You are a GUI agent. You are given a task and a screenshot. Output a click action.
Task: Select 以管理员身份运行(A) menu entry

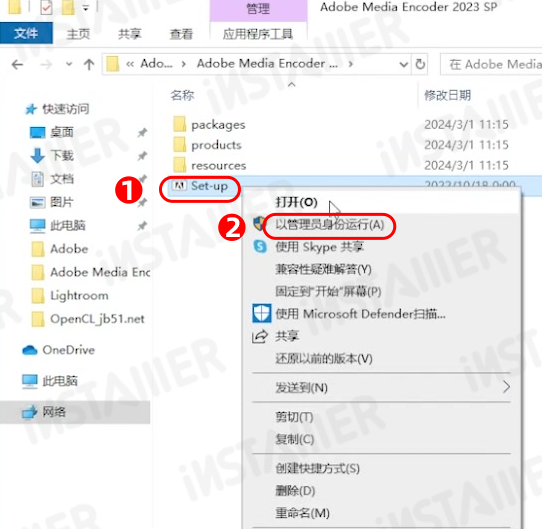329,225
